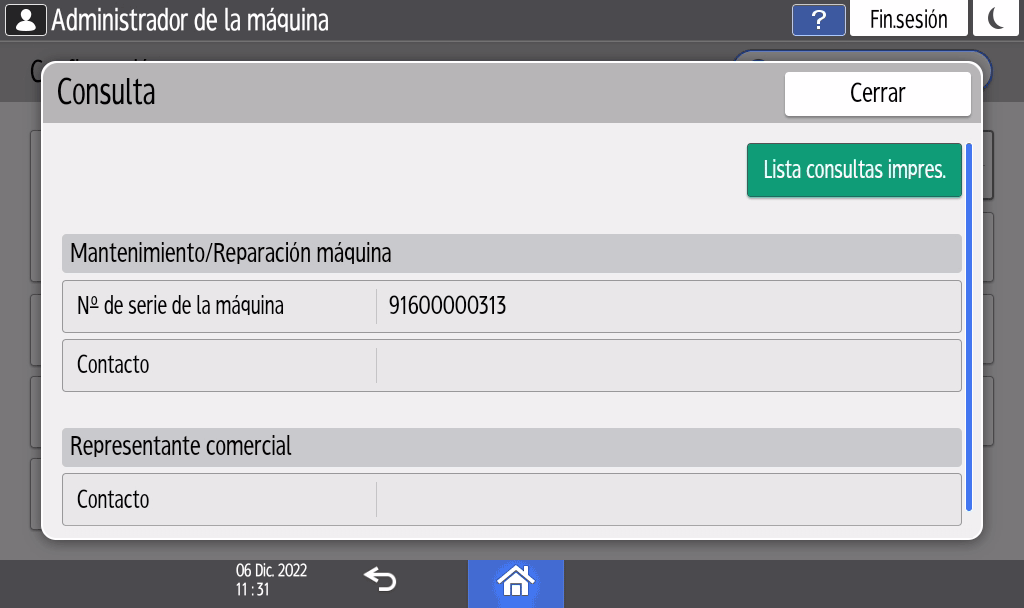The image size is (1024, 608).
Task: Close the Consulta dialog with Cerrar
Action: (x=877, y=93)
